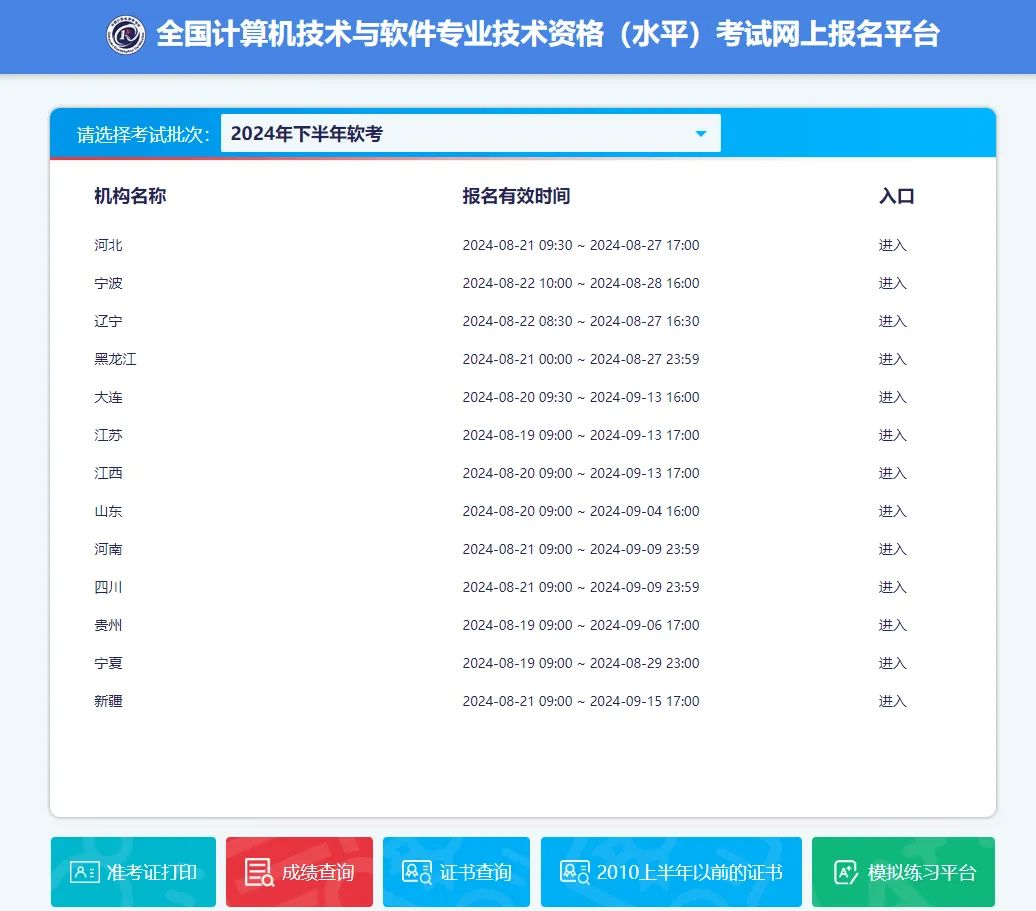
Task: Click 进入 link for 辽宁
Action: pos(892,321)
